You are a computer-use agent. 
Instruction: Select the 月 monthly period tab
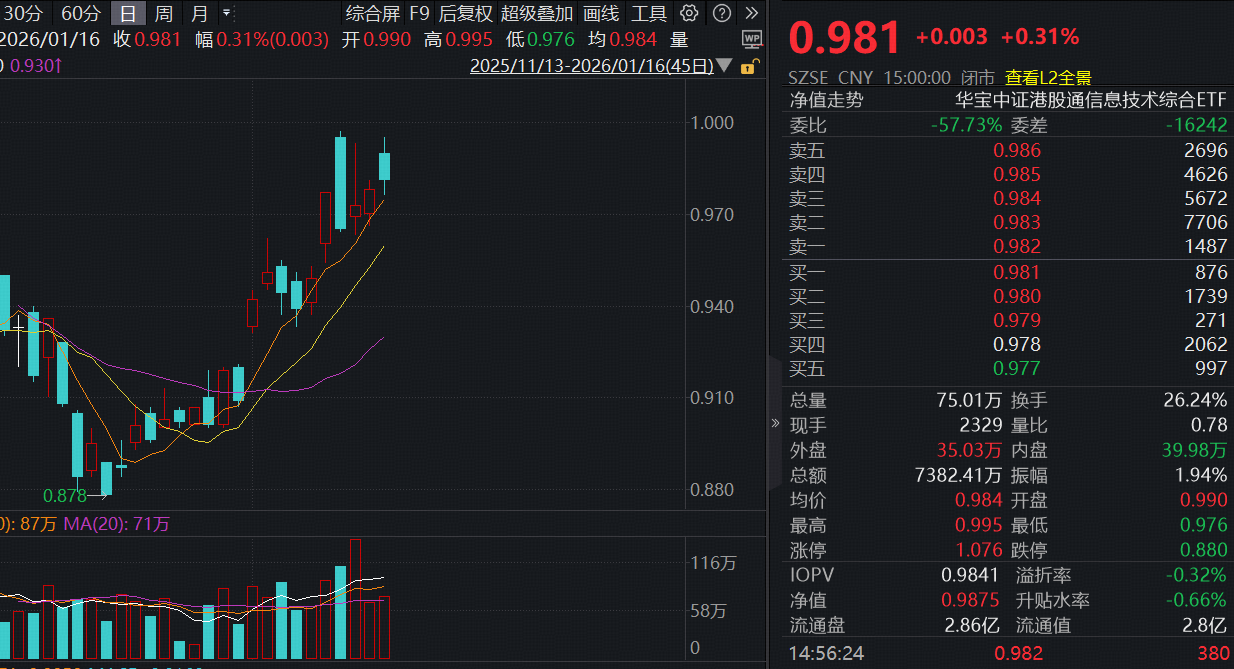(x=200, y=13)
